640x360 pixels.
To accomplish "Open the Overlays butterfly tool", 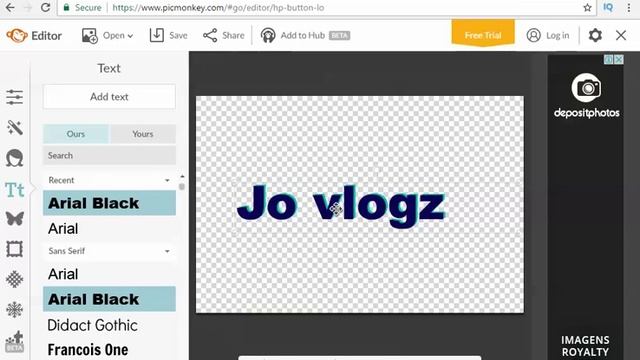I will [x=15, y=218].
